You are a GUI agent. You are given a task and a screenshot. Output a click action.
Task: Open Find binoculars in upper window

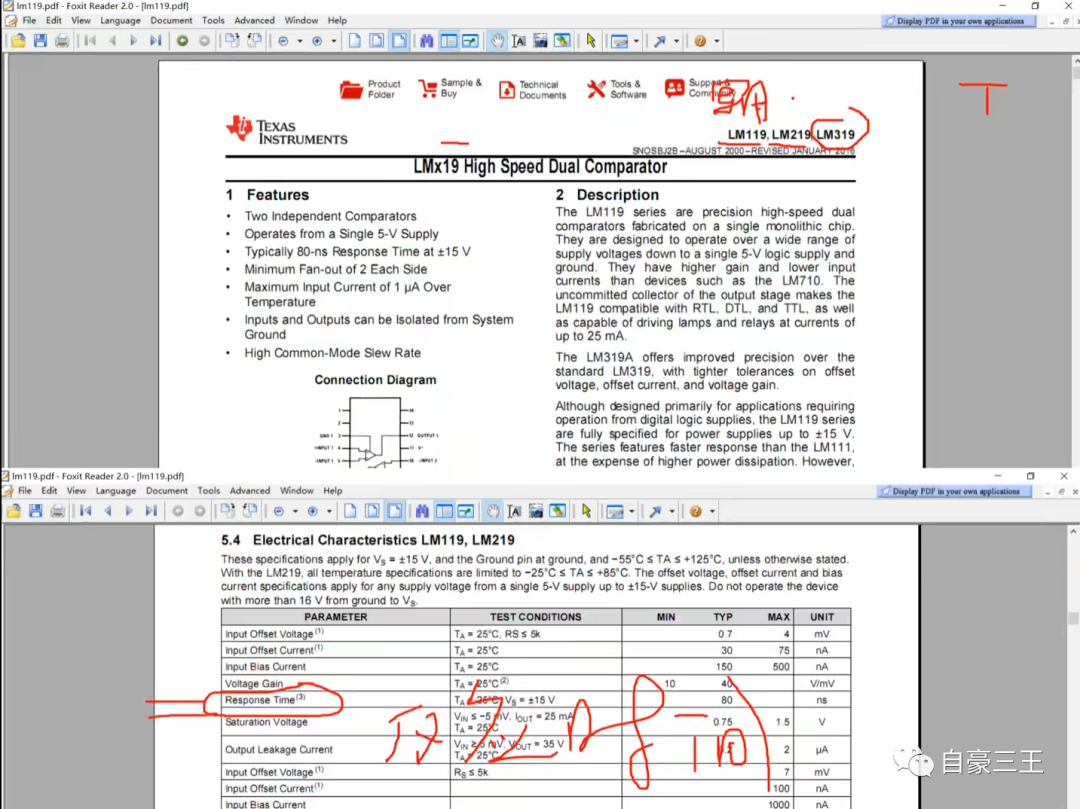click(427, 41)
